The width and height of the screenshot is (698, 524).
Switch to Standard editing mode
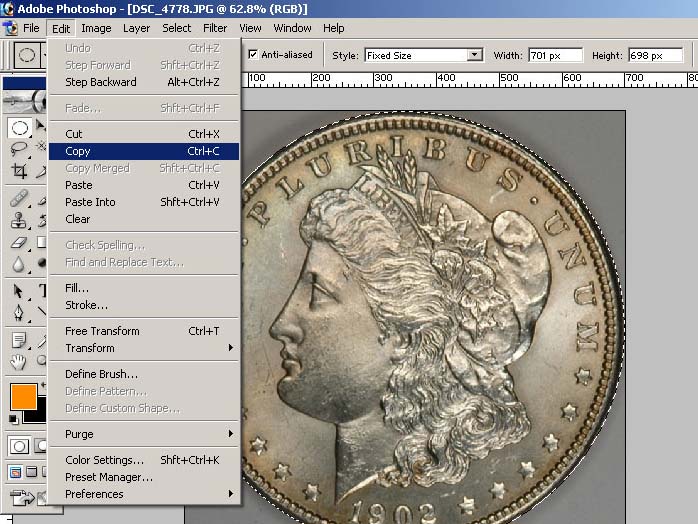[x=19, y=446]
